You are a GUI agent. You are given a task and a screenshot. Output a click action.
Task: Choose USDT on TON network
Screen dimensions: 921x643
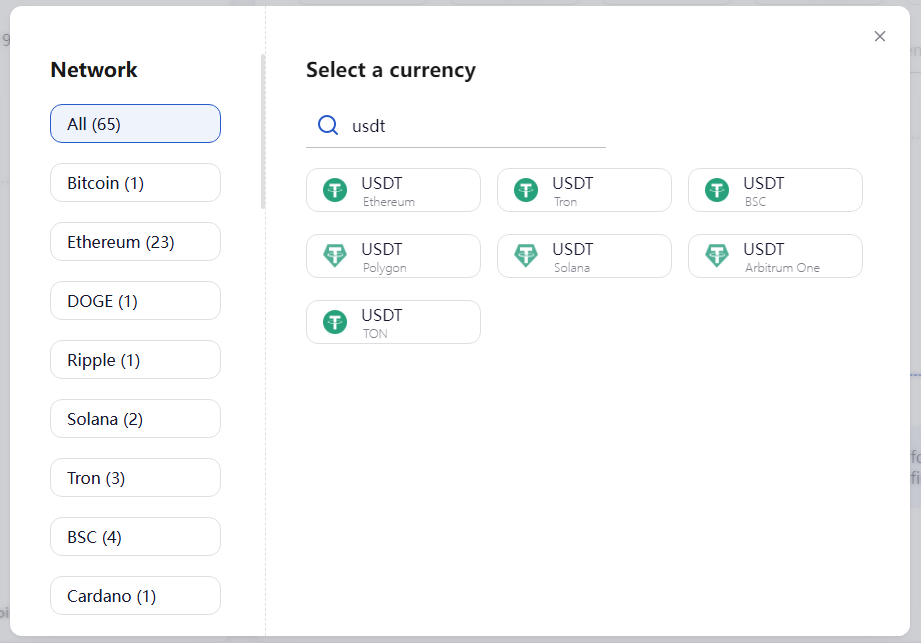(393, 322)
